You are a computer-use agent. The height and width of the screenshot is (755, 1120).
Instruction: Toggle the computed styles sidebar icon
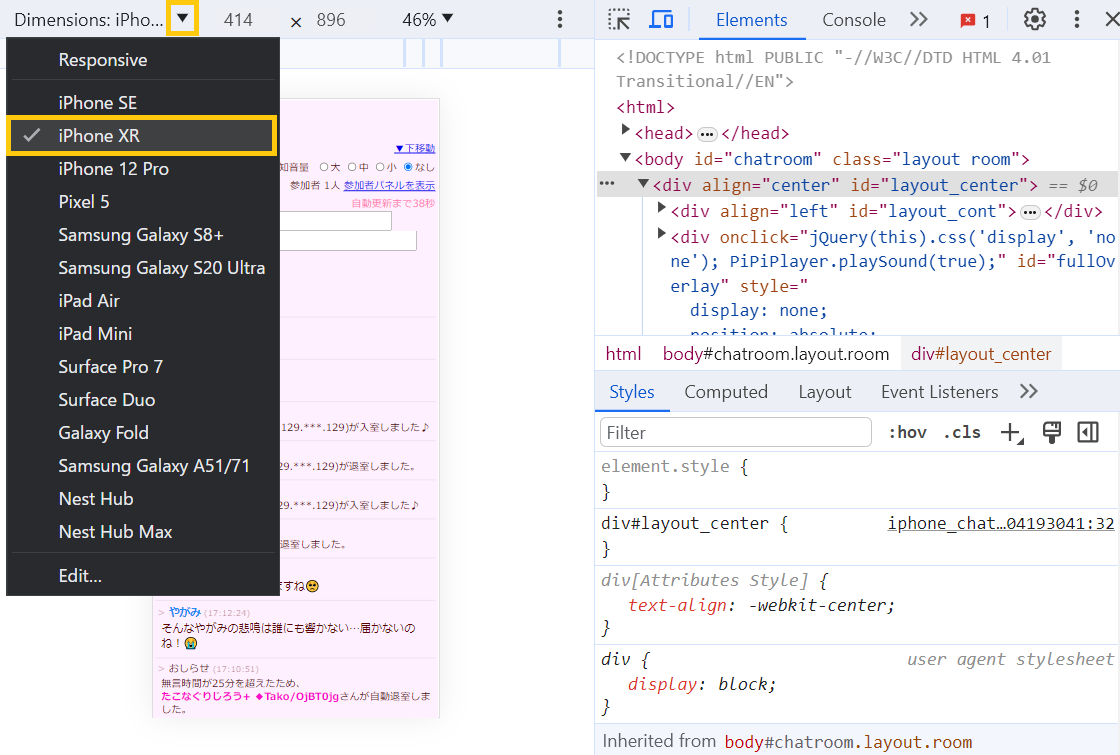[1088, 432]
